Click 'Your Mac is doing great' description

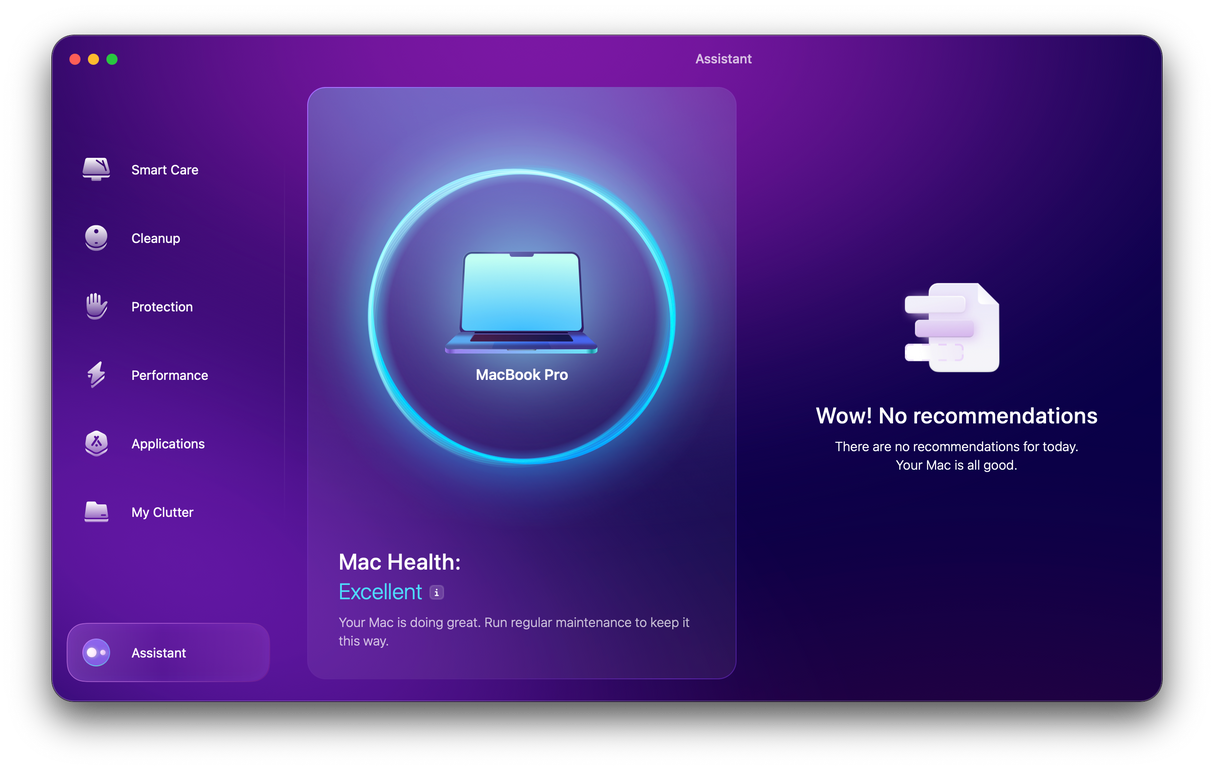click(514, 631)
